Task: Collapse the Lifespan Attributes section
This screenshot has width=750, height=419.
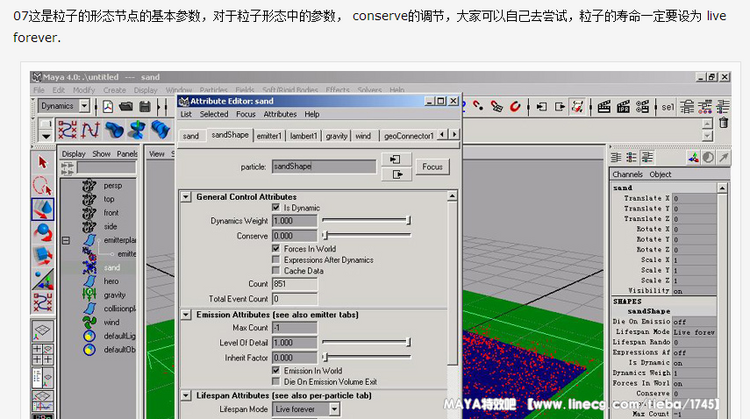Action: click(186, 396)
